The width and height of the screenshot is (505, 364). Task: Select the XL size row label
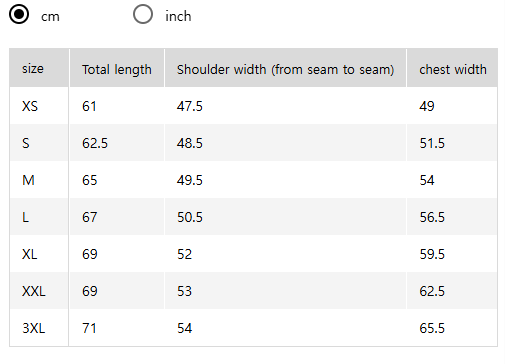point(30,254)
